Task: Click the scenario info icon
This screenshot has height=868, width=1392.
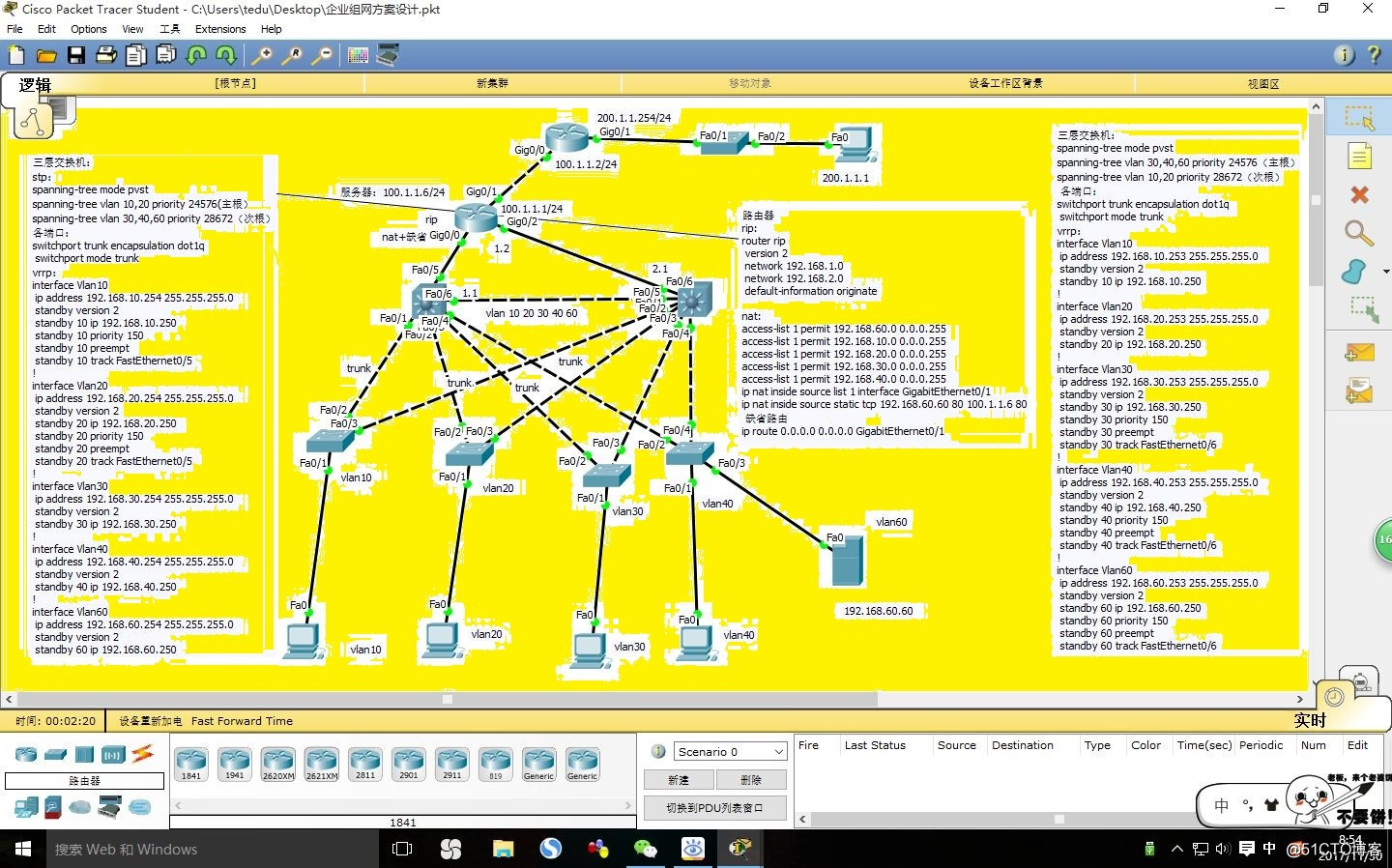Action: tap(658, 751)
